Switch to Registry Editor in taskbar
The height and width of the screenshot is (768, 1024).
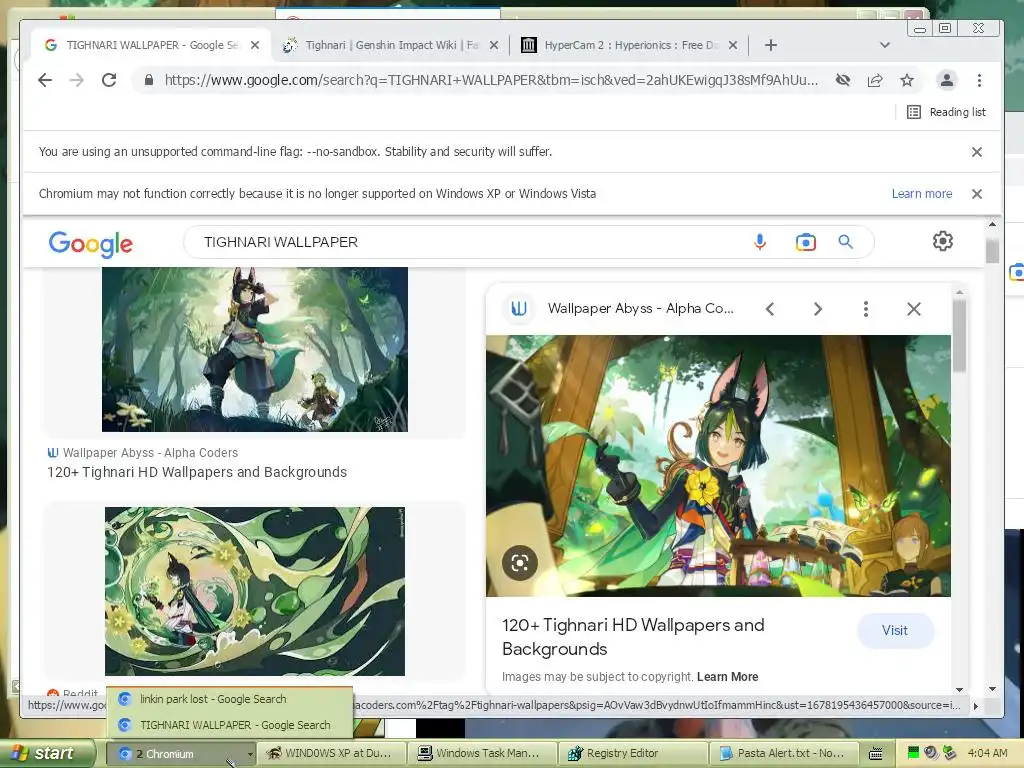pyautogui.click(x=633, y=754)
